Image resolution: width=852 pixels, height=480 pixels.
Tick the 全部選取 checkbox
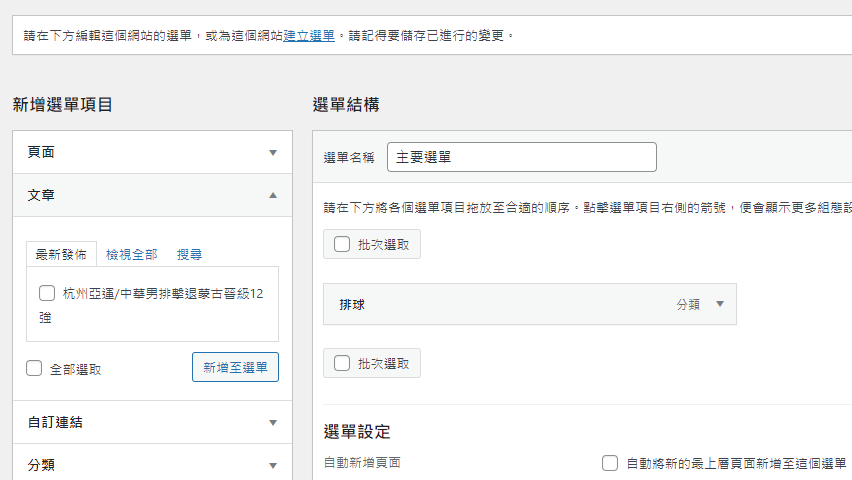(x=34, y=368)
